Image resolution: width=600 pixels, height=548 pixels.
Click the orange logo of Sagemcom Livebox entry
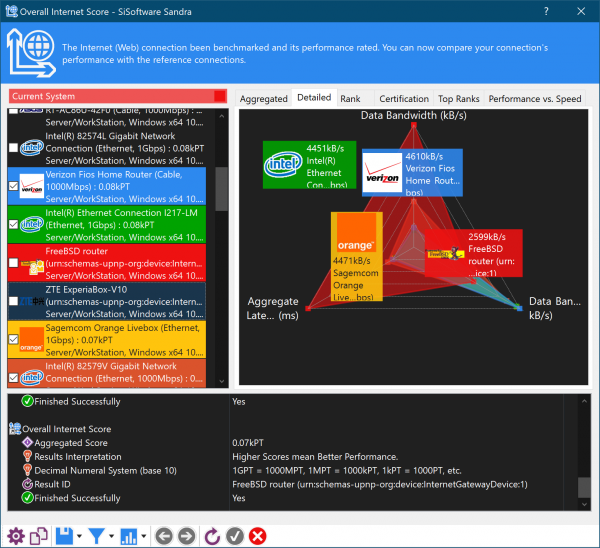coord(32,339)
